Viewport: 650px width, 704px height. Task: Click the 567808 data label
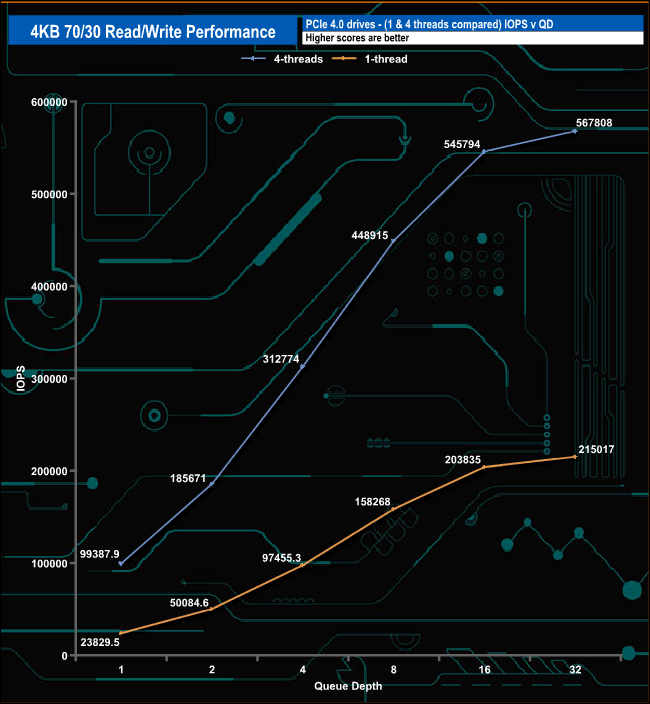(x=594, y=123)
